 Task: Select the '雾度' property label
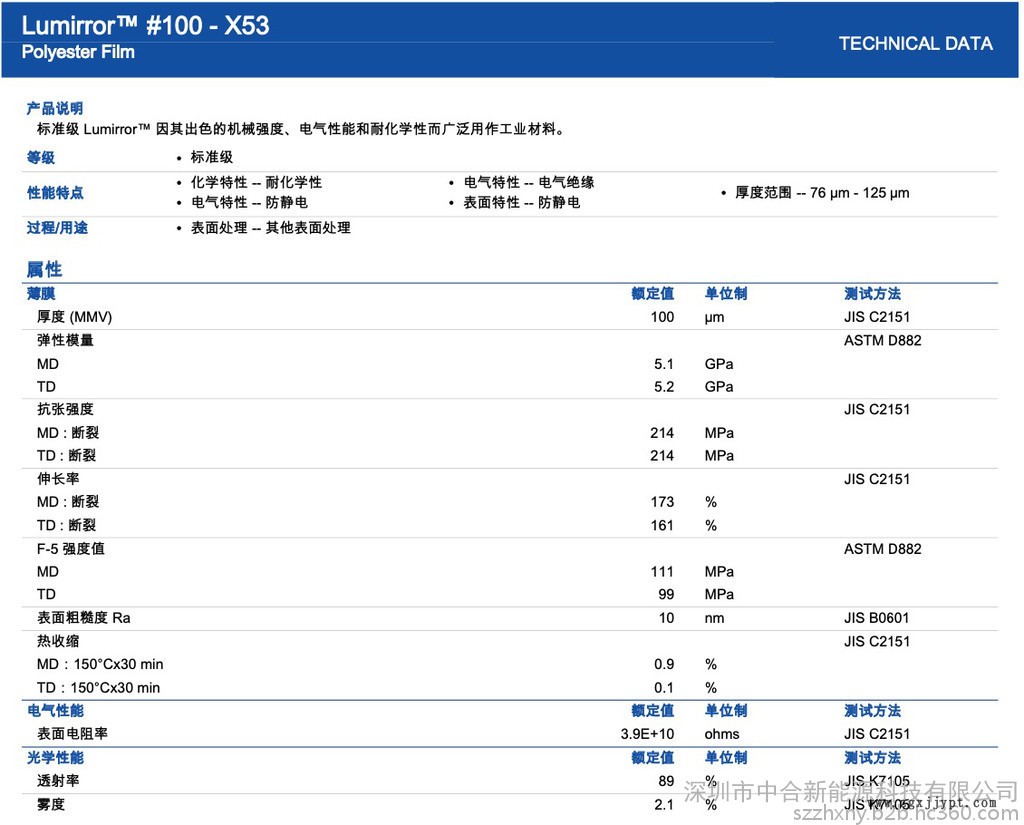coord(51,804)
